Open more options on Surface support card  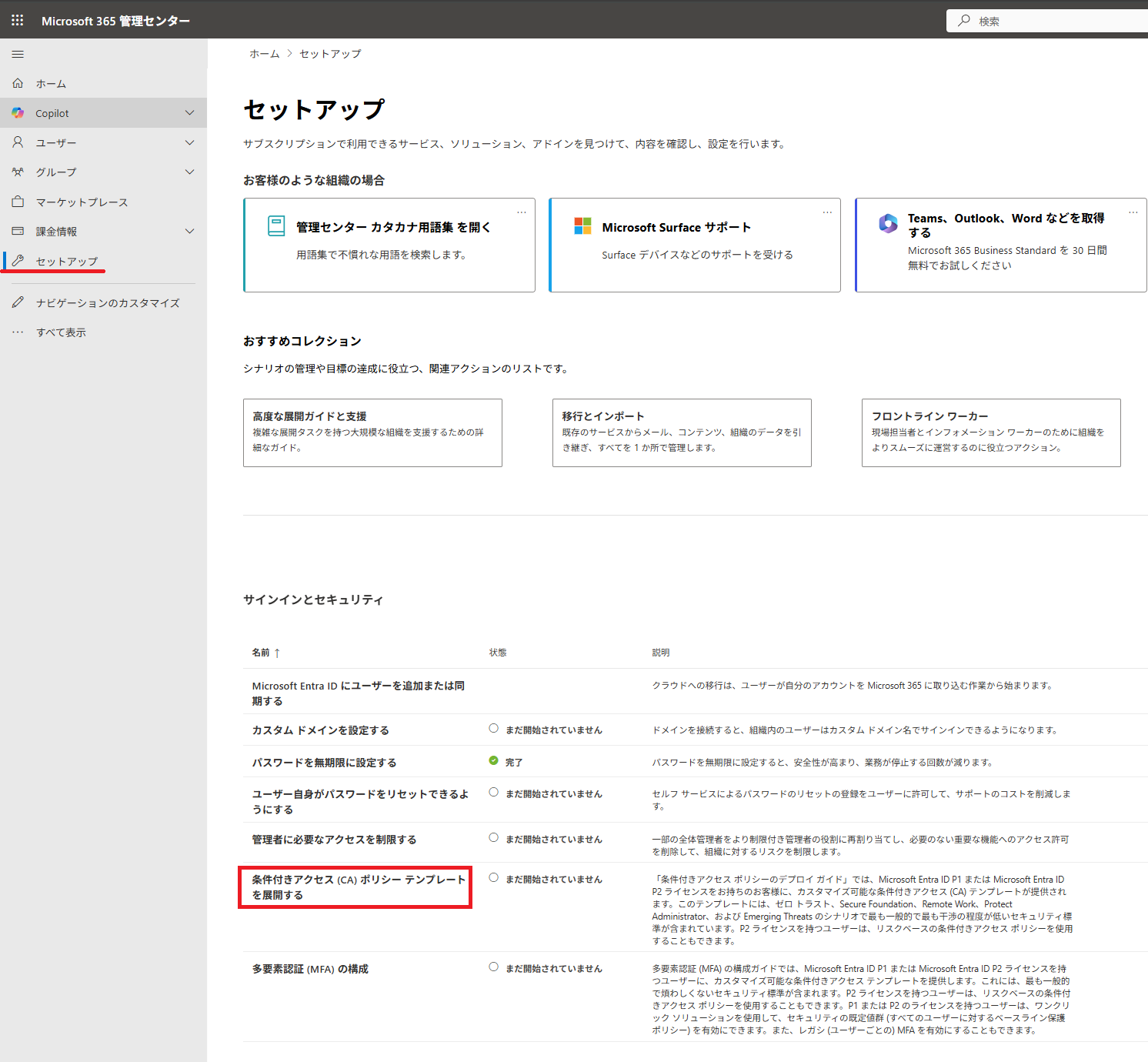pos(827,212)
